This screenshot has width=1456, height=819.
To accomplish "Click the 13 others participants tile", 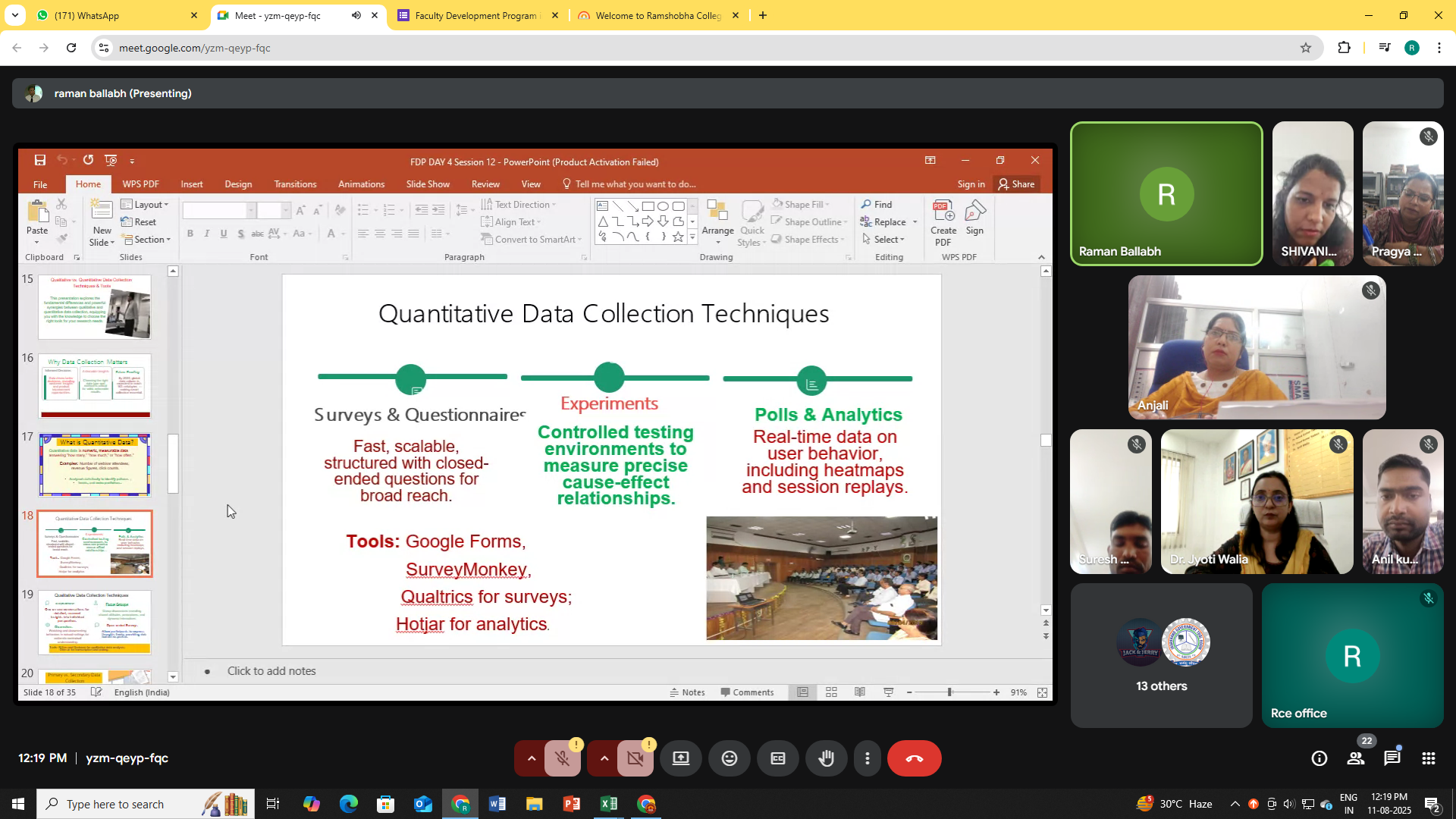I will [1161, 655].
